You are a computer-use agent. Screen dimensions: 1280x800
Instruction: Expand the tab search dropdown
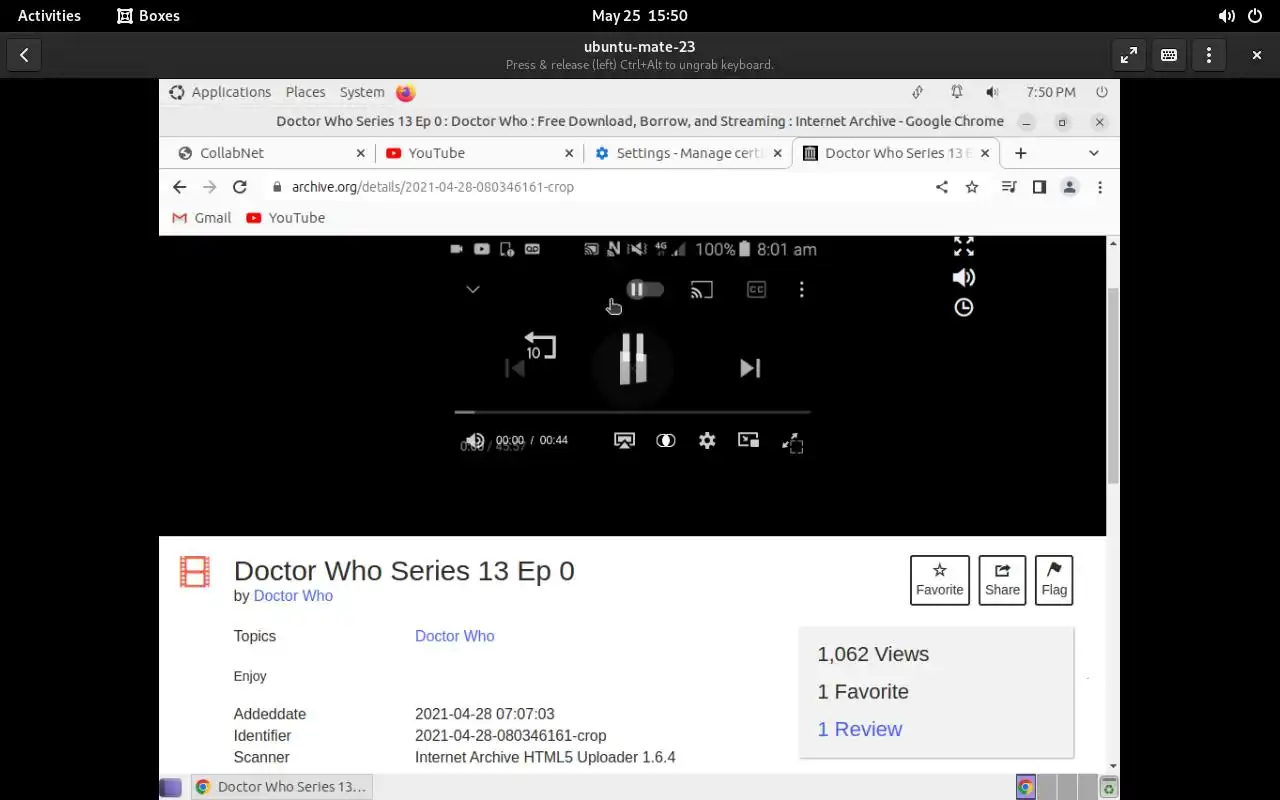point(1094,153)
